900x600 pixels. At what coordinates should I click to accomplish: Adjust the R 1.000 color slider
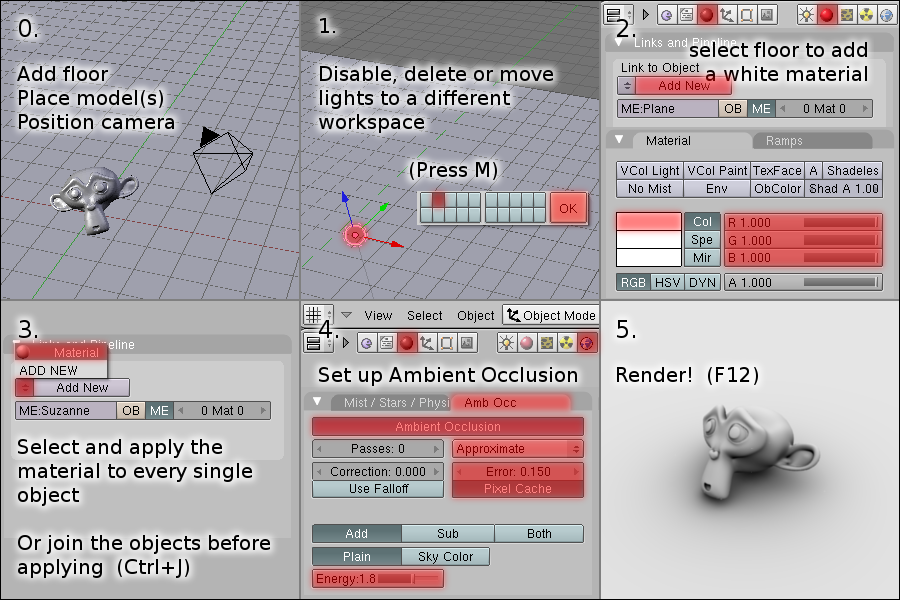click(x=803, y=223)
